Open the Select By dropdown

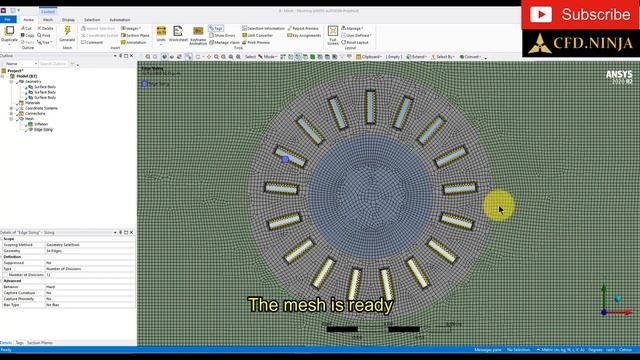pos(443,57)
